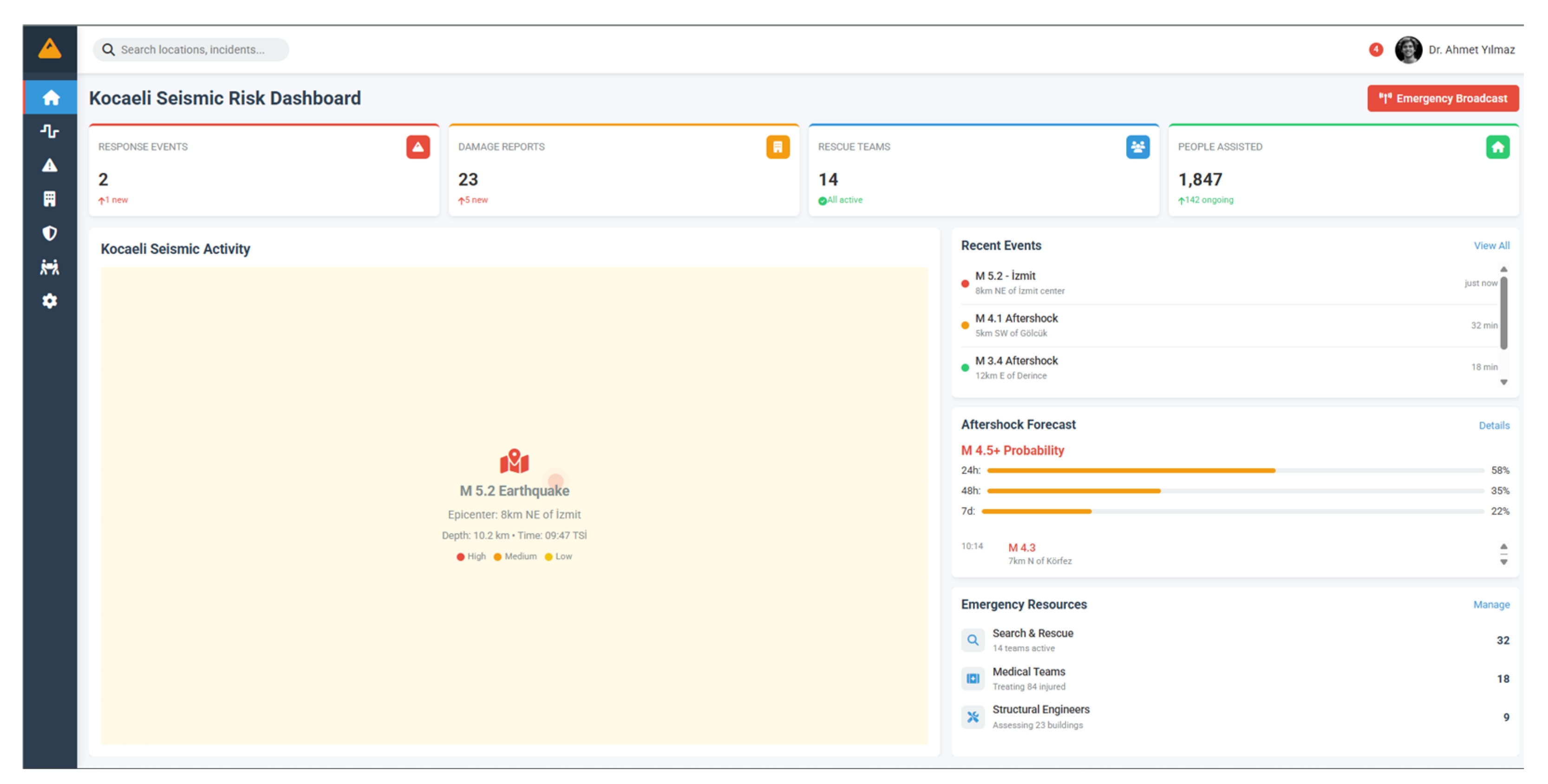Open the settings gear sidebar icon
The width and height of the screenshot is (1548, 784).
(x=50, y=300)
